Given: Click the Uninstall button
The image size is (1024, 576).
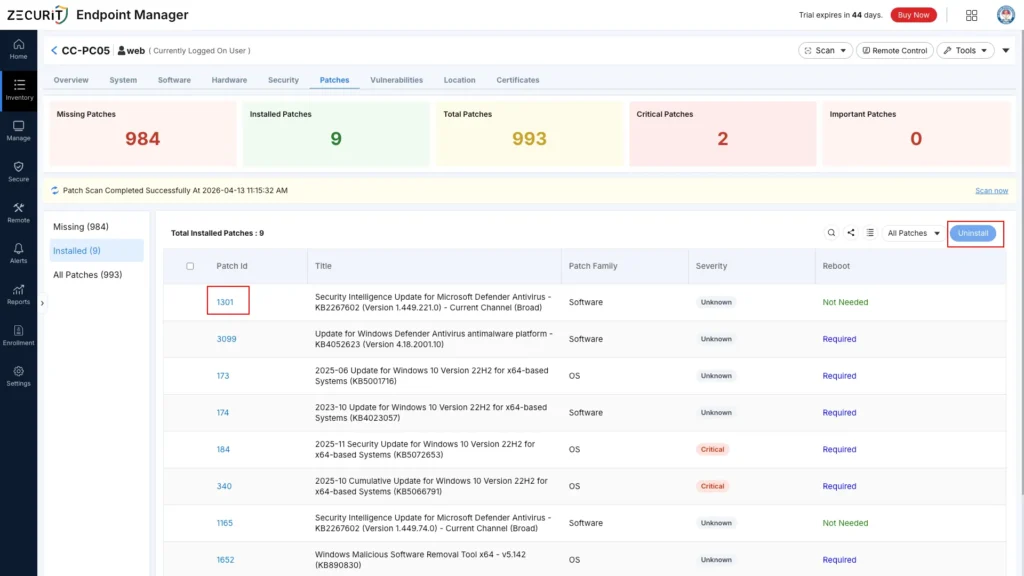Looking at the screenshot, I should [972, 233].
